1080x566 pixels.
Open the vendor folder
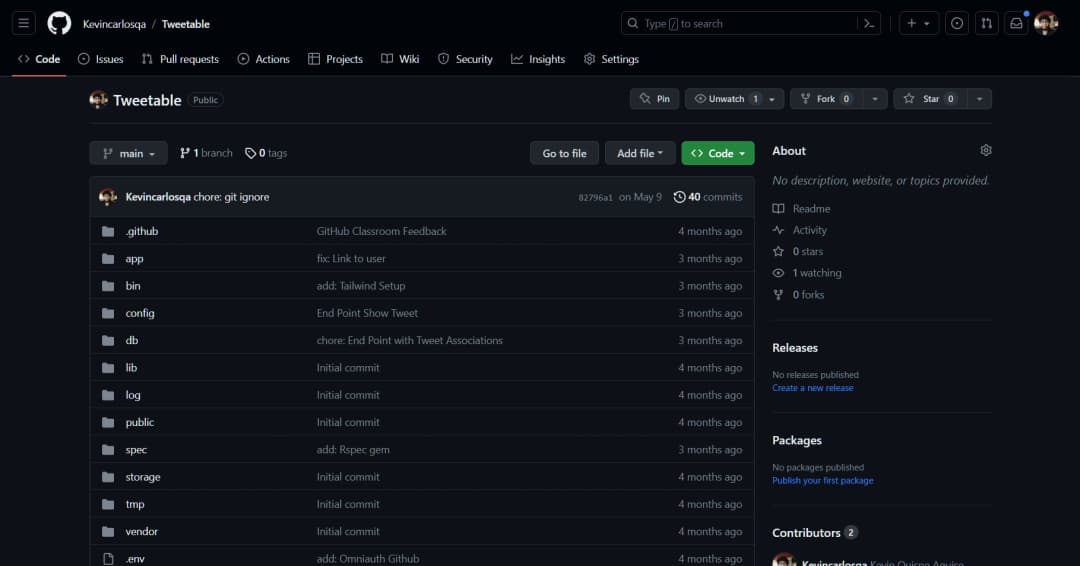[x=141, y=532]
